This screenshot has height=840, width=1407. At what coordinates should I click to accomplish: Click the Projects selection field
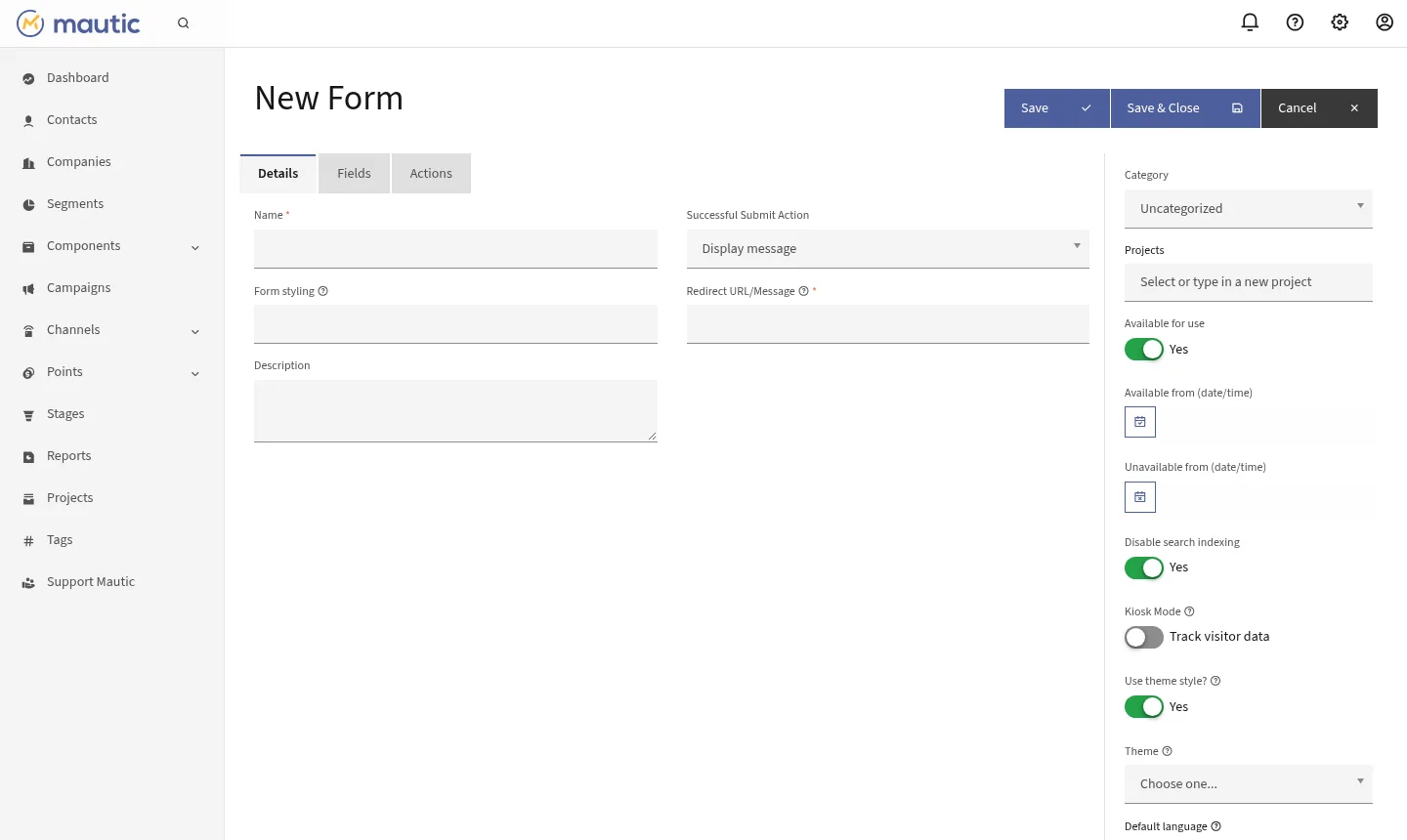(x=1249, y=282)
